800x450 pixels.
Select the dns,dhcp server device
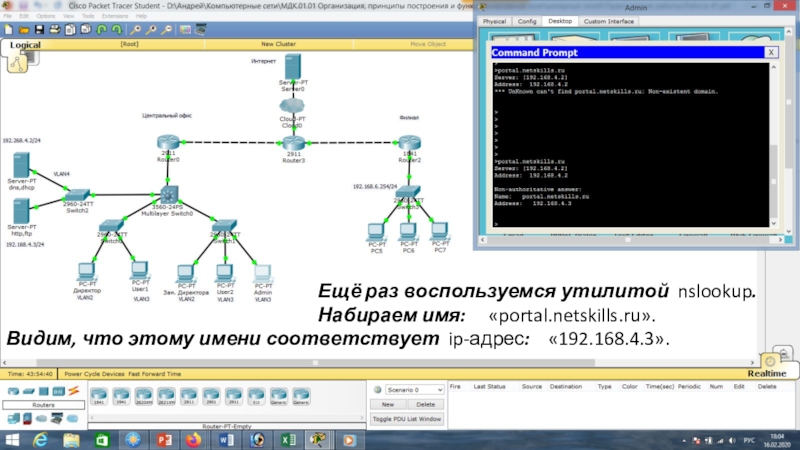(x=21, y=165)
